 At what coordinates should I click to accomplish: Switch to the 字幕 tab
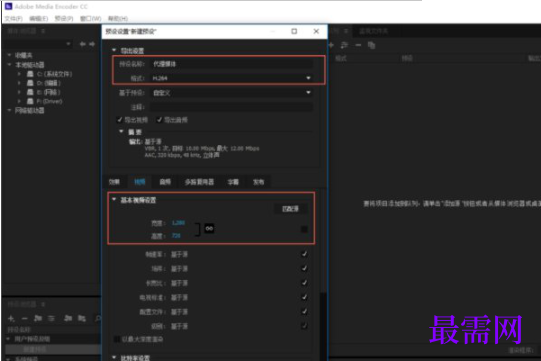(x=233, y=182)
